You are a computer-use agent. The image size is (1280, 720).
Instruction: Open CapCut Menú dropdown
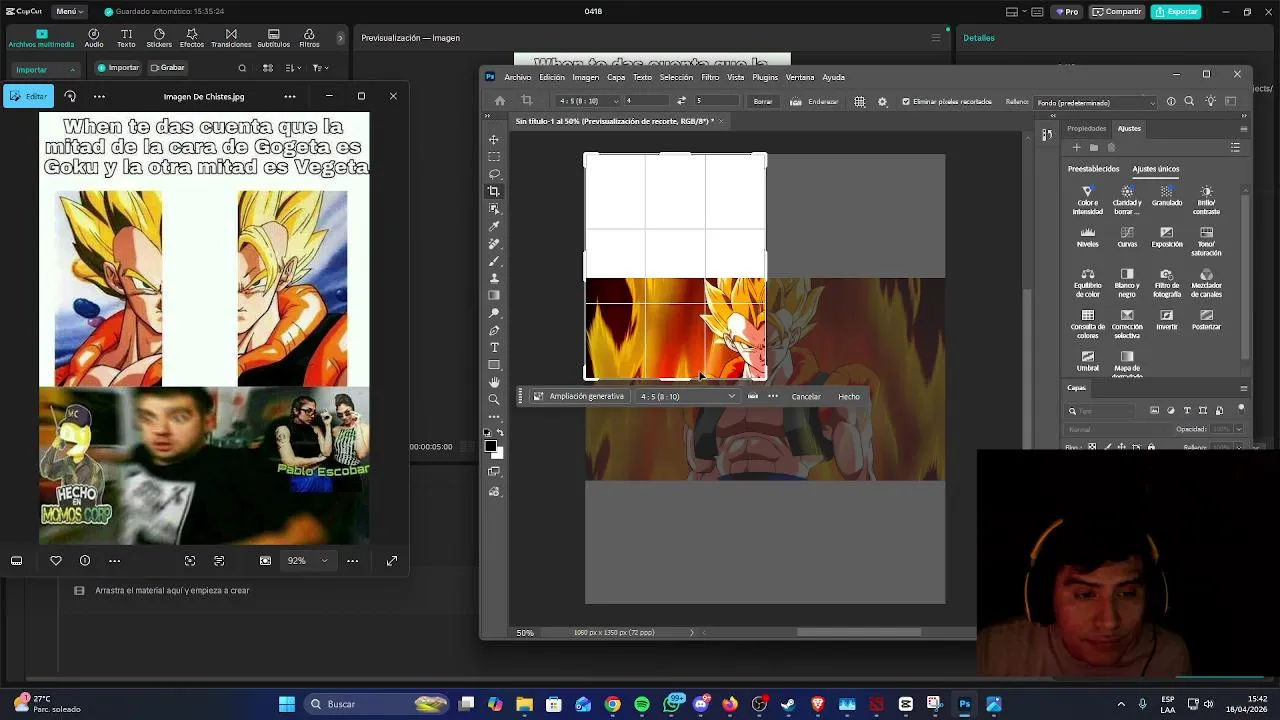(68, 11)
